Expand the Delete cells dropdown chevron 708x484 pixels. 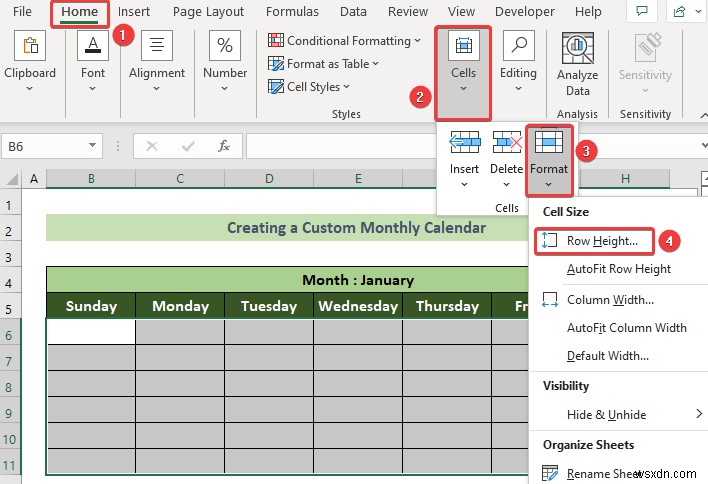click(507, 184)
